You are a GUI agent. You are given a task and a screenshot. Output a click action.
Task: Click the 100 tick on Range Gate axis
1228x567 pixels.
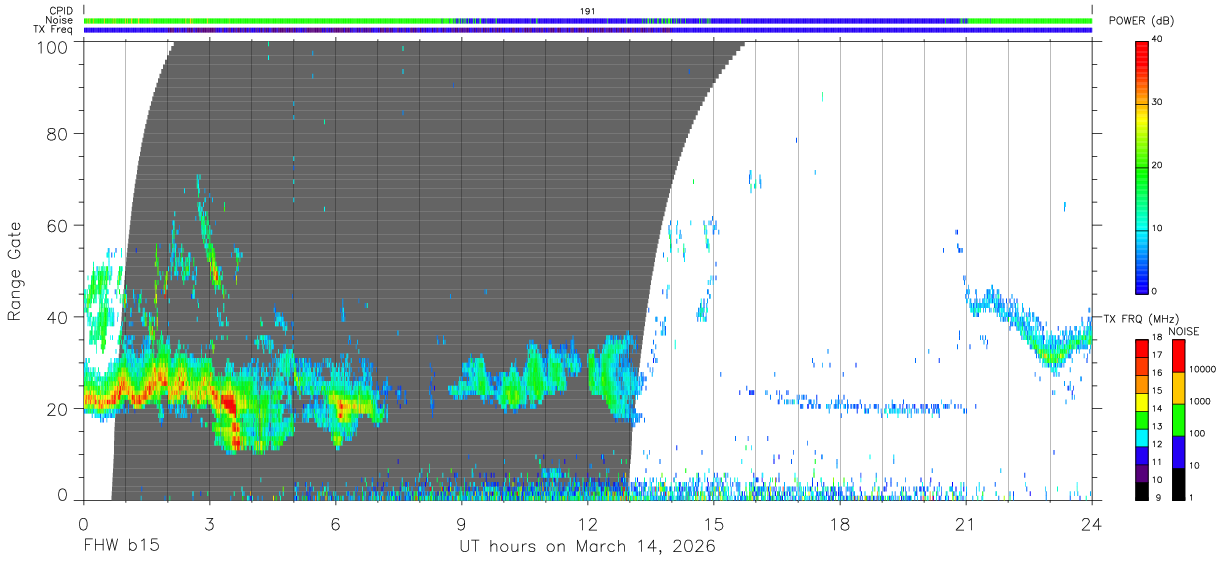tap(51, 47)
